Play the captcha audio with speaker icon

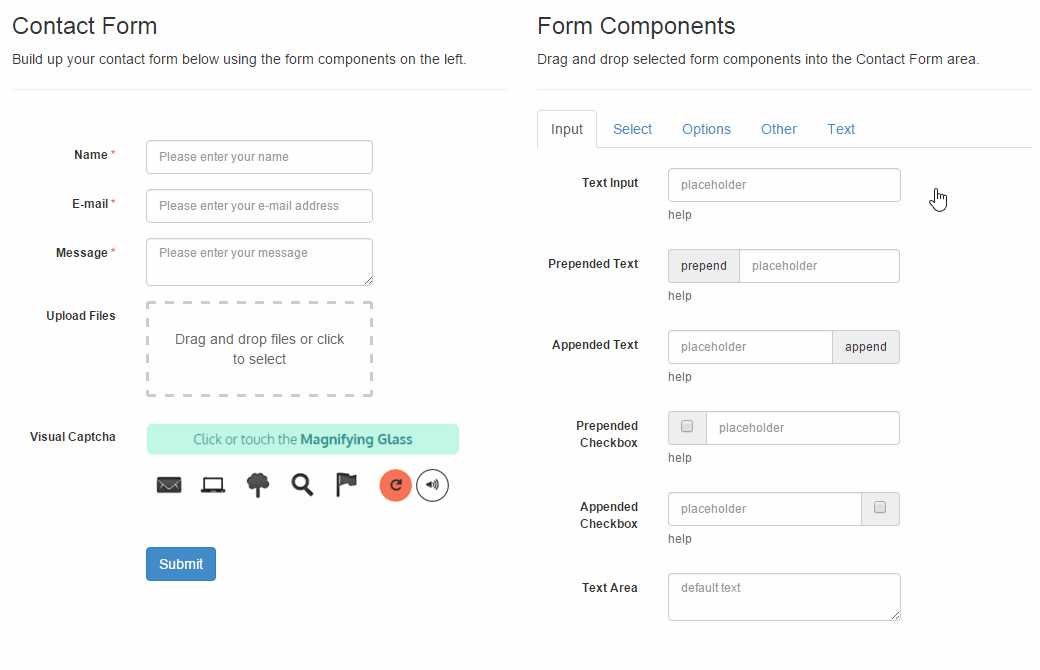coord(432,485)
